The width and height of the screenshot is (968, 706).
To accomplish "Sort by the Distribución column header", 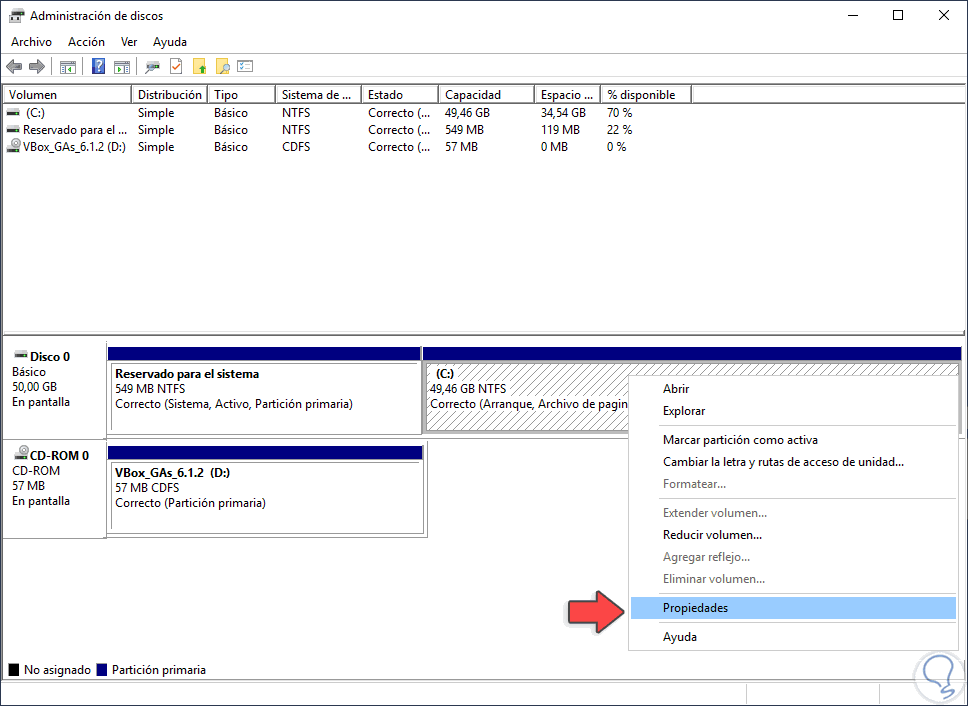I will pos(170,95).
